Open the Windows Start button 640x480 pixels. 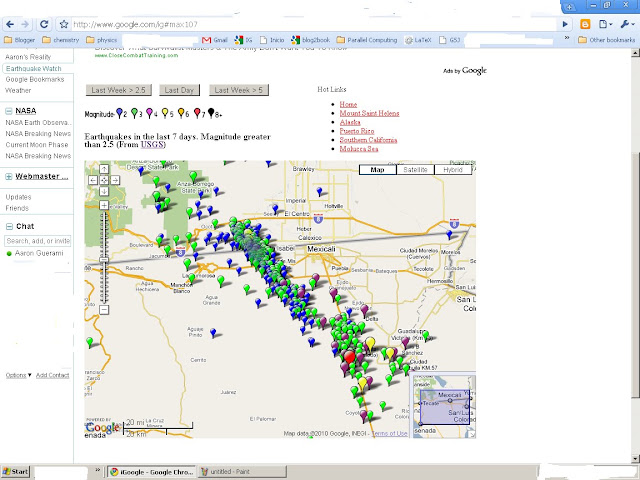click(16, 472)
